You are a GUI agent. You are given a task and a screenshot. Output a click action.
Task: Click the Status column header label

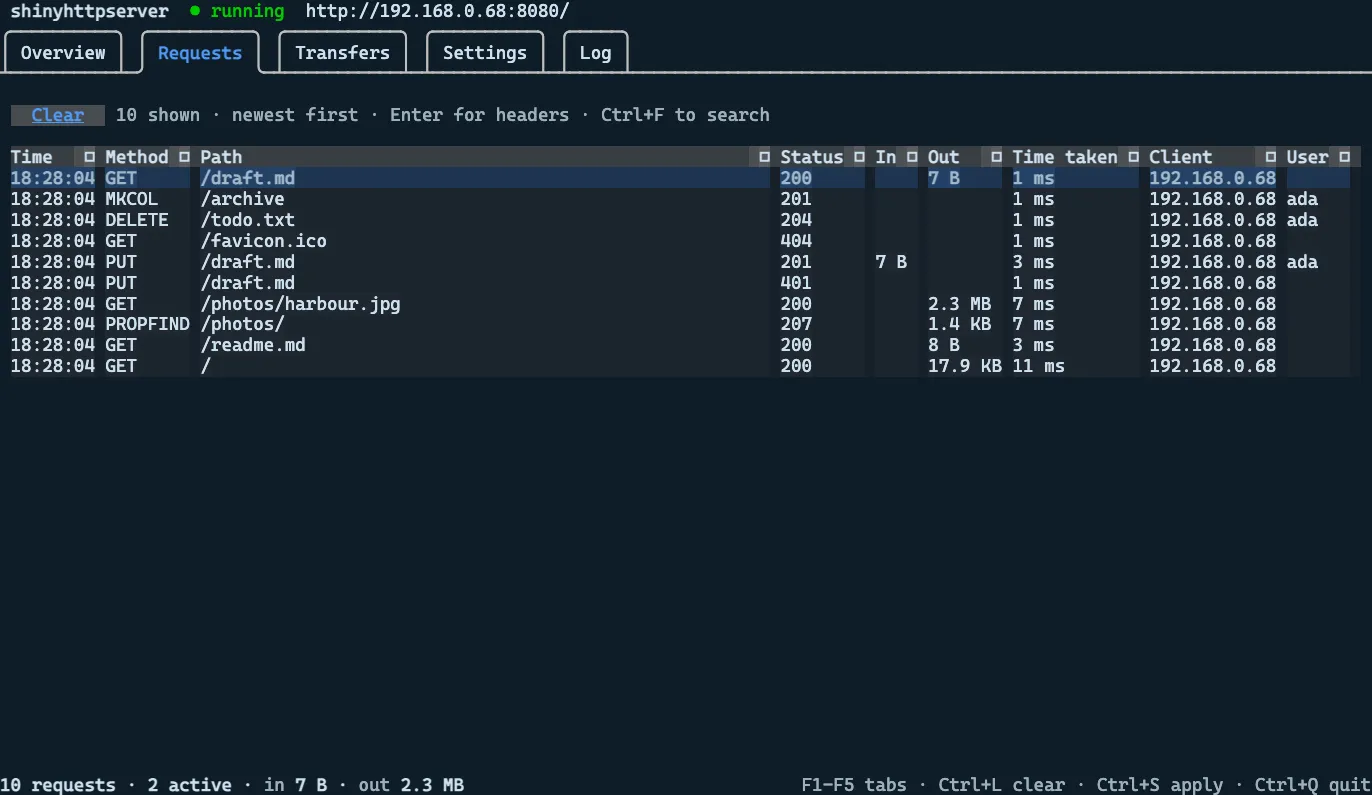812,157
